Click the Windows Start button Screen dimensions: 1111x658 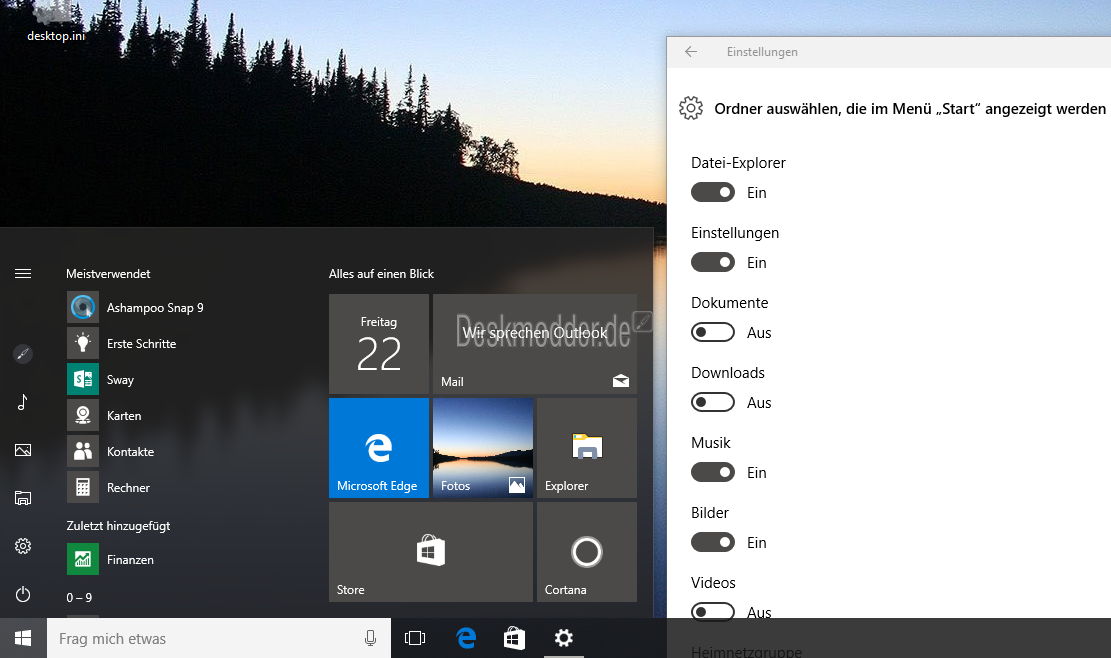[x=23, y=638]
